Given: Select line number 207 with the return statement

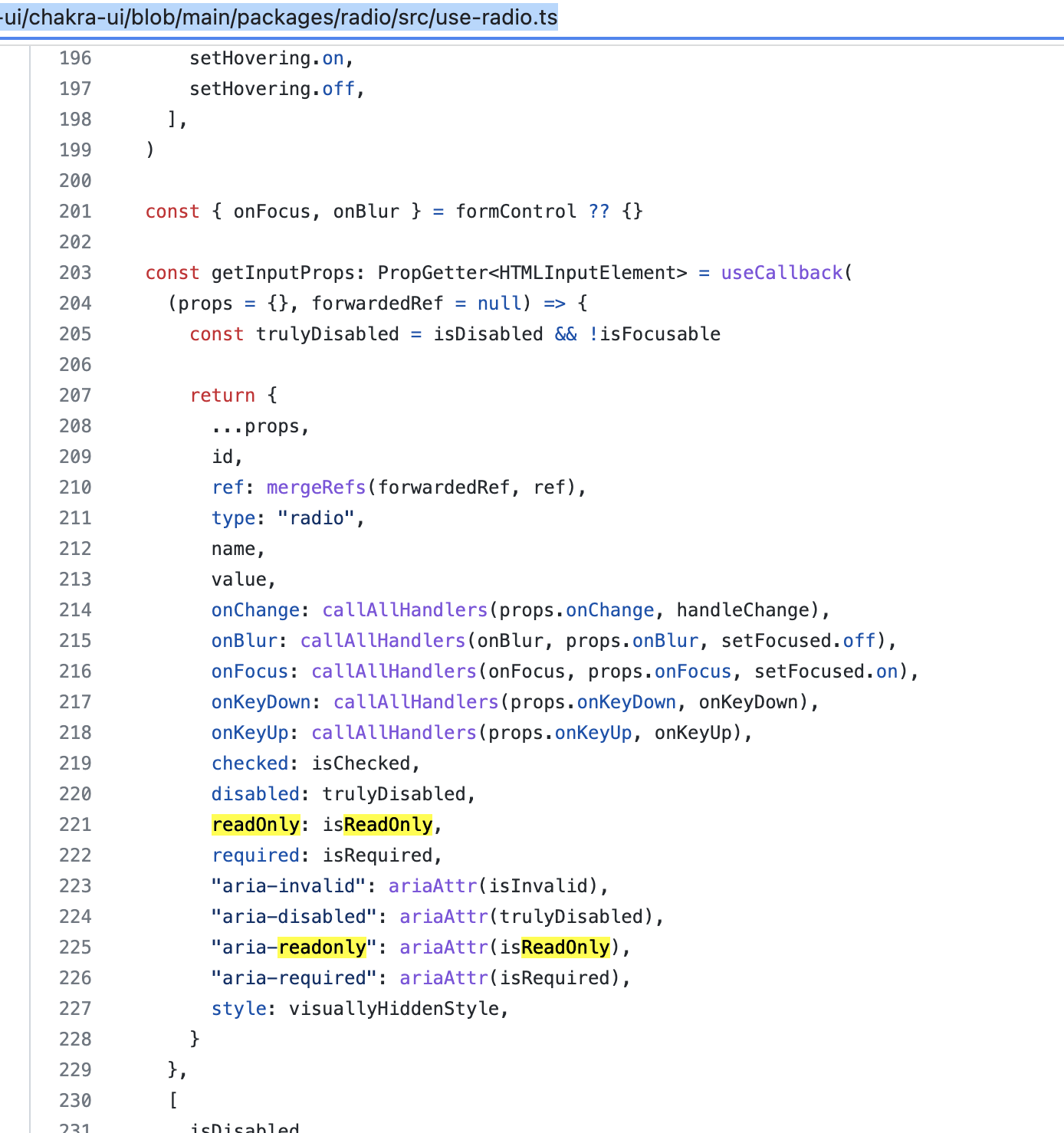Looking at the screenshot, I should pos(75,395).
